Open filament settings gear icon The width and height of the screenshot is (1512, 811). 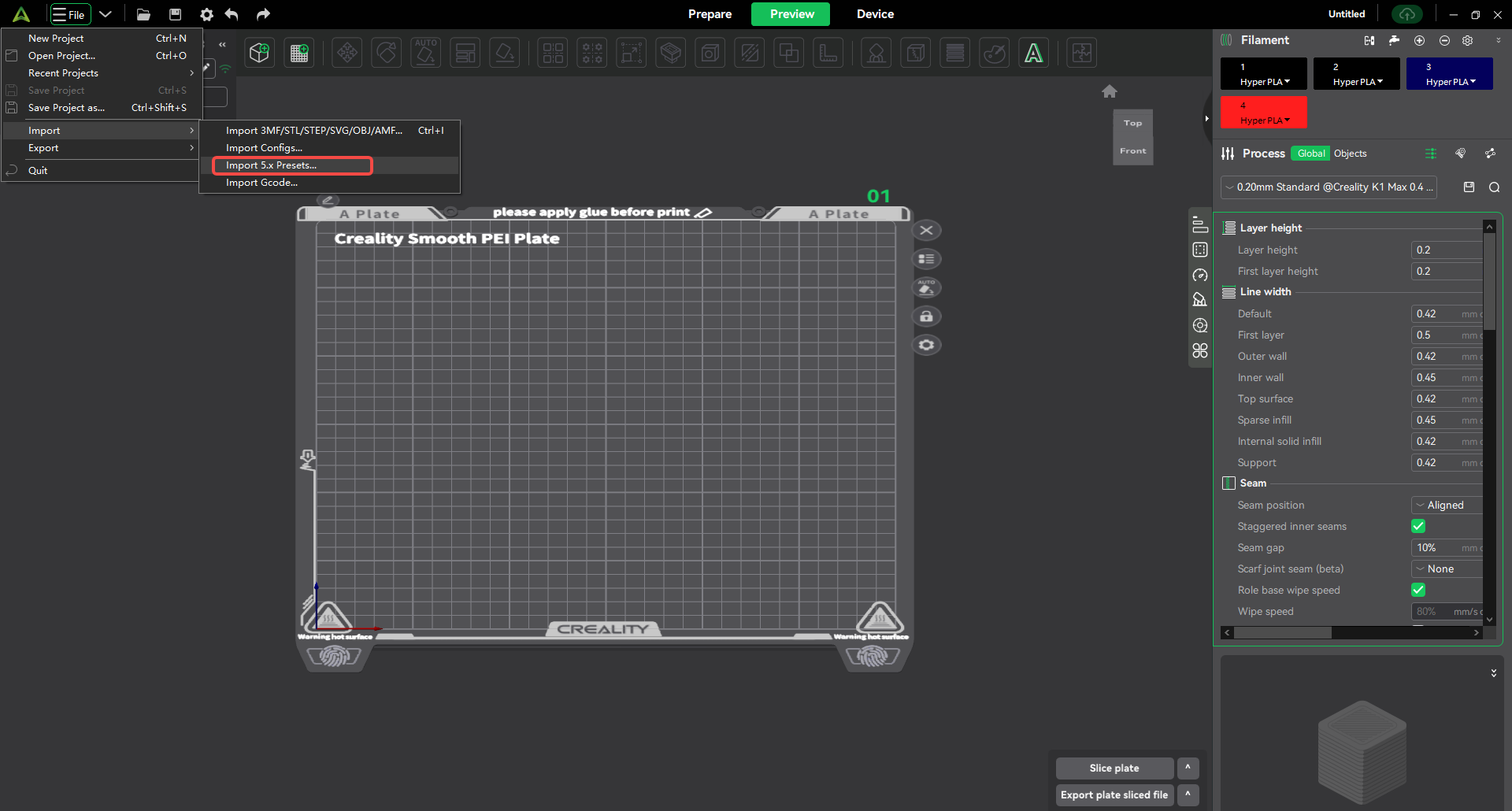click(1468, 40)
